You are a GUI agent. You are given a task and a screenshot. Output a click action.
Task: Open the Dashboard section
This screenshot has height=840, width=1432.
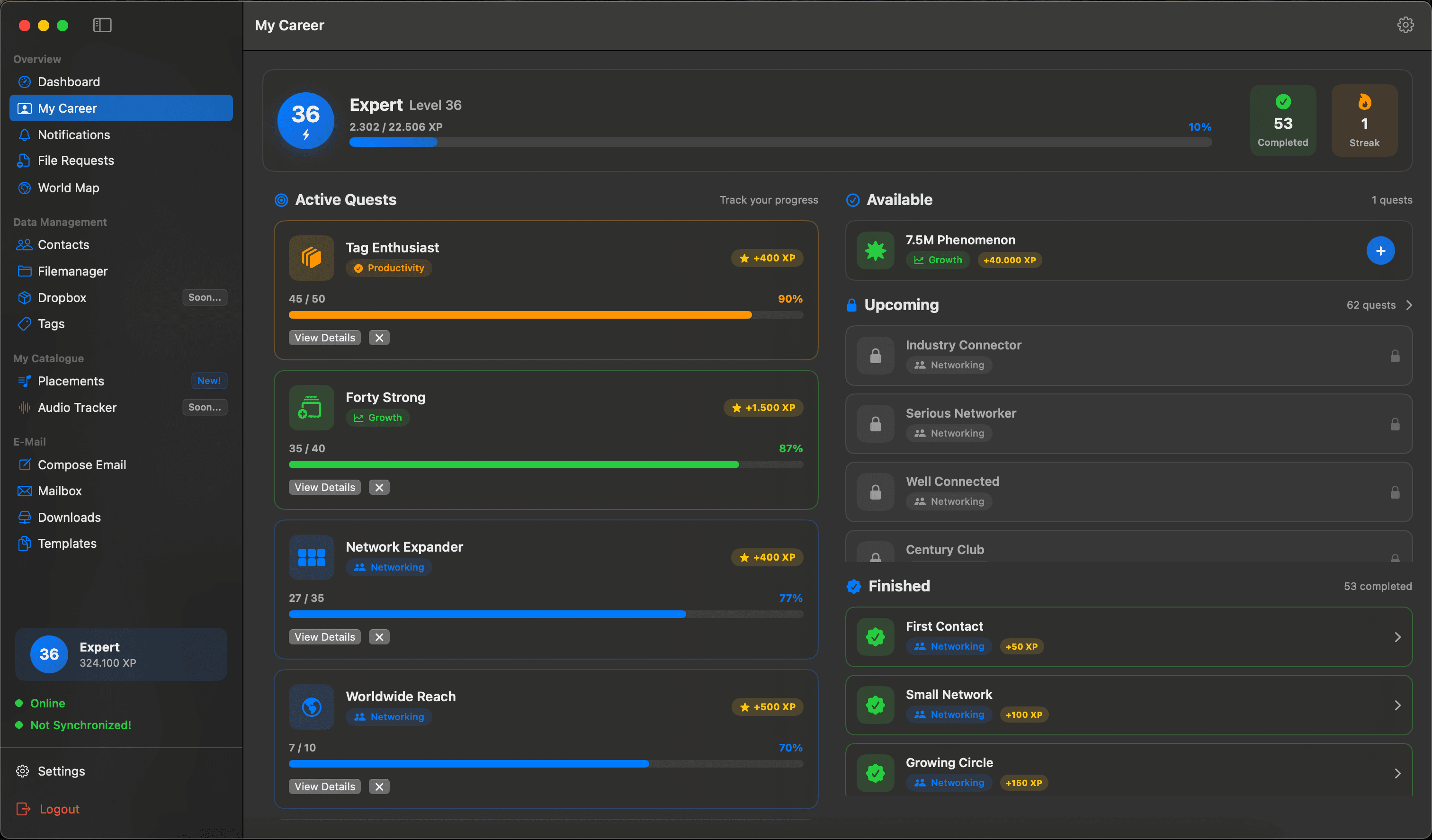pyautogui.click(x=68, y=81)
